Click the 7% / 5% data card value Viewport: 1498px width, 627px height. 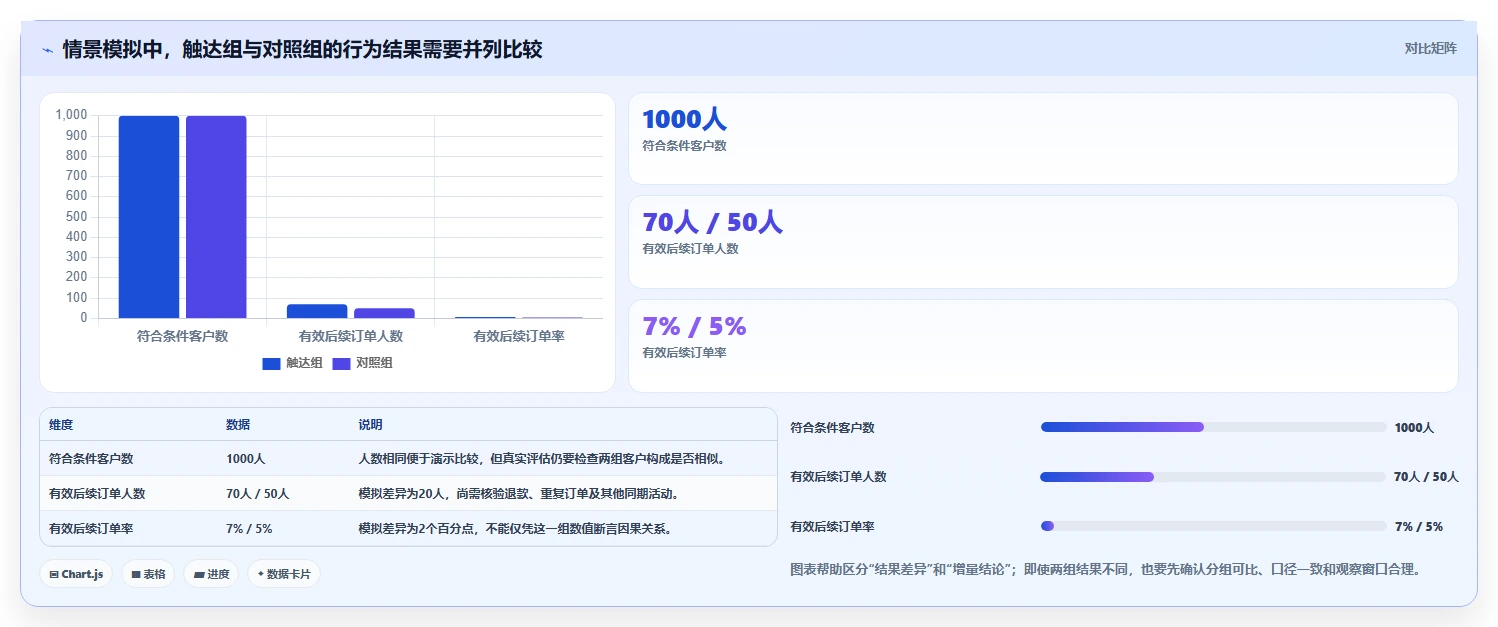[694, 326]
